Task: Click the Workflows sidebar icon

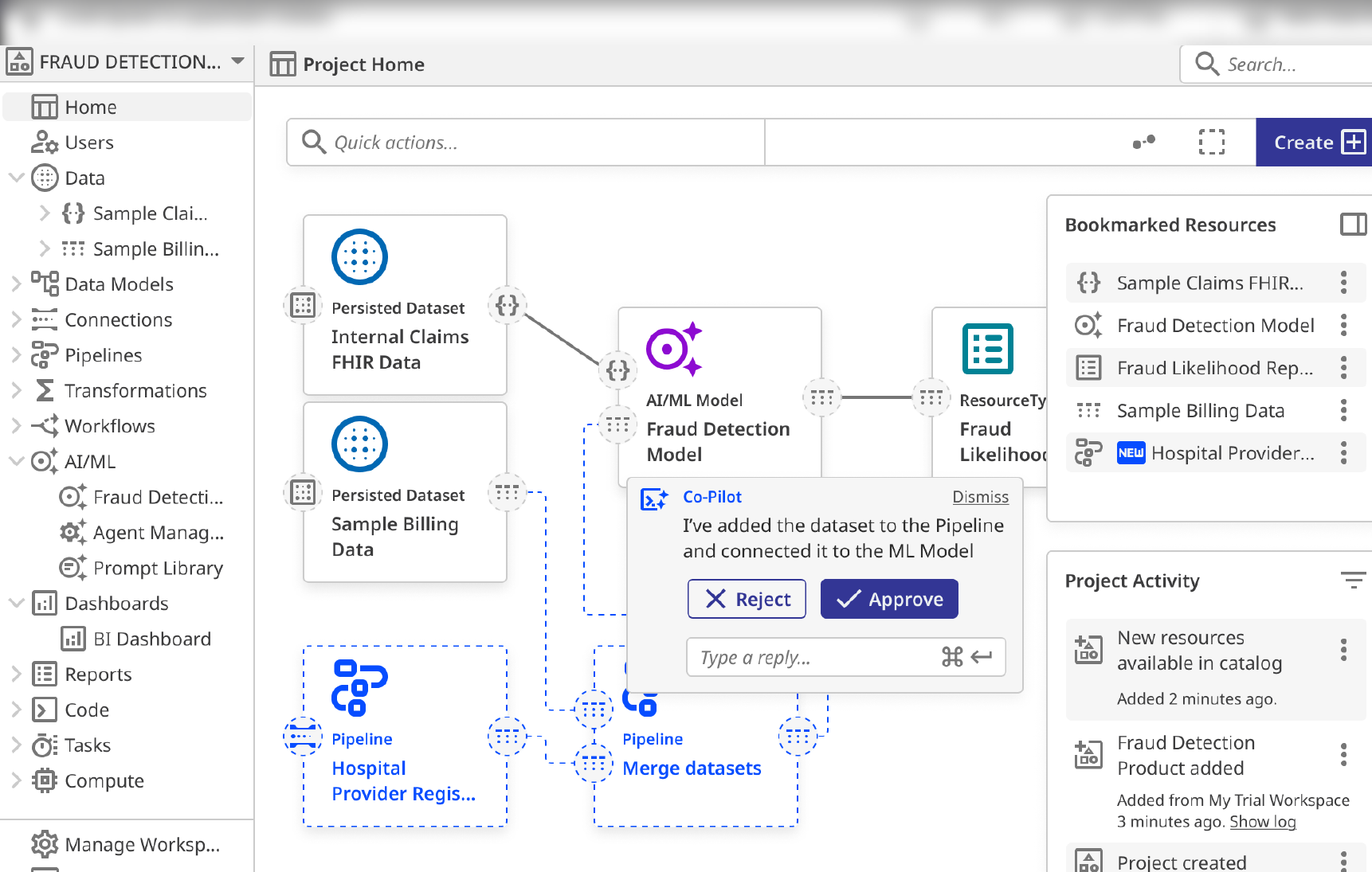Action: point(45,426)
